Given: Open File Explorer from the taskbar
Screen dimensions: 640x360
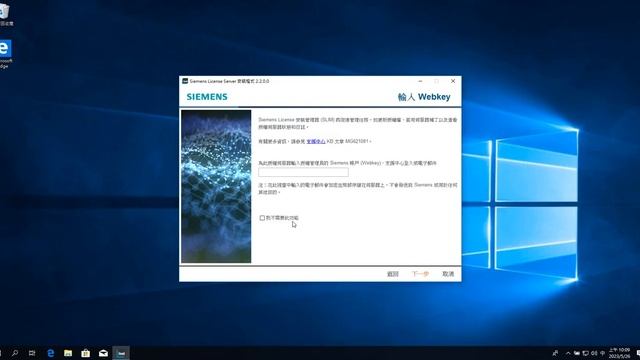Looking at the screenshot, I should coord(68,353).
